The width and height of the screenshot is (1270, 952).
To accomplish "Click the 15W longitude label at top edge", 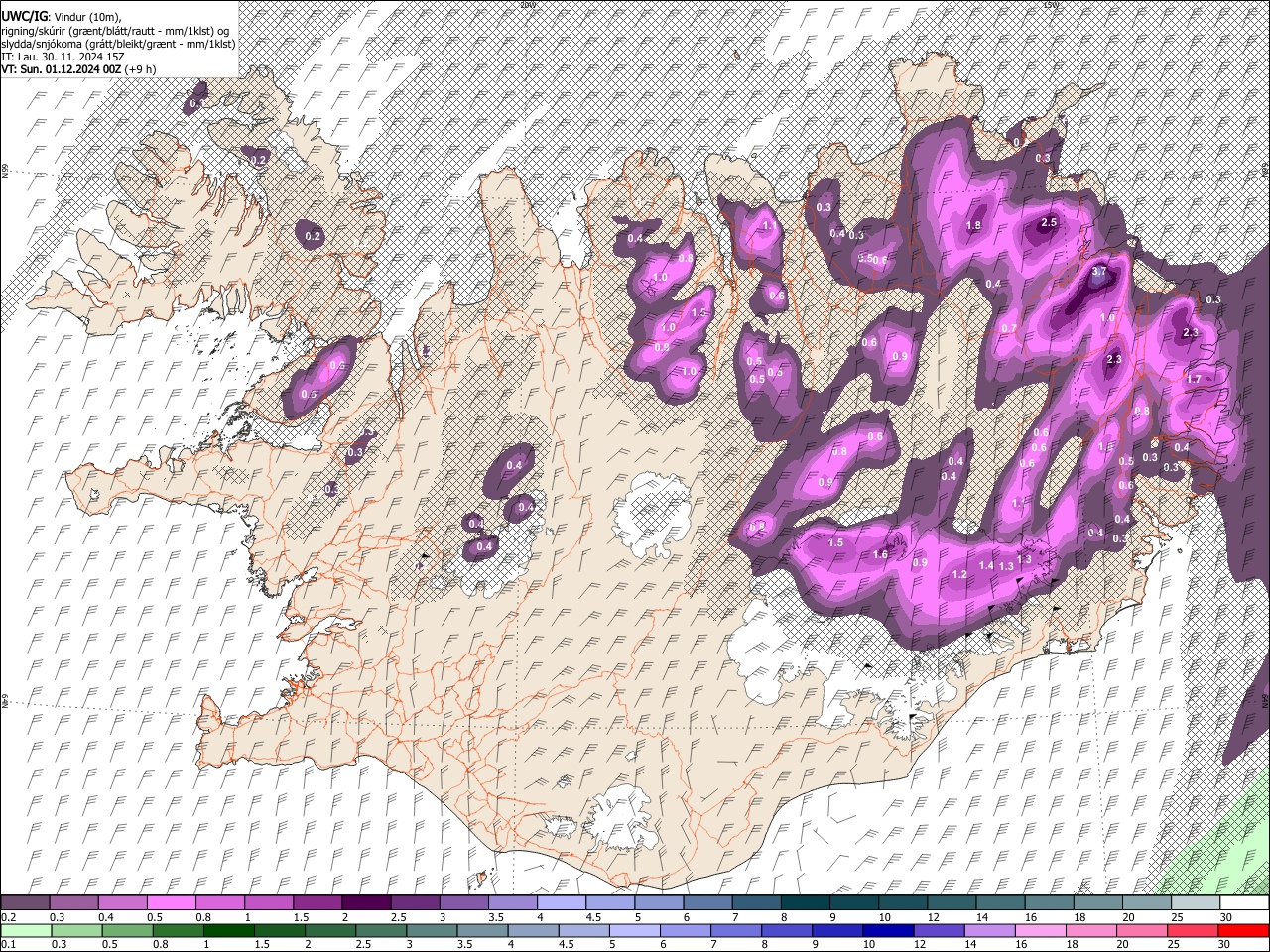I will point(1051,5).
